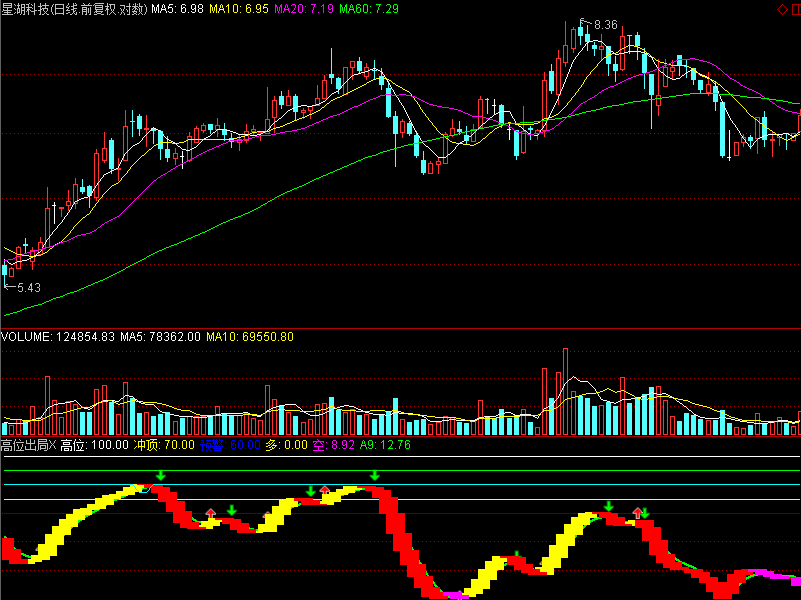Click the VOLUME: 124854.83 label
Viewport: 801px width, 600px height.
point(58,337)
